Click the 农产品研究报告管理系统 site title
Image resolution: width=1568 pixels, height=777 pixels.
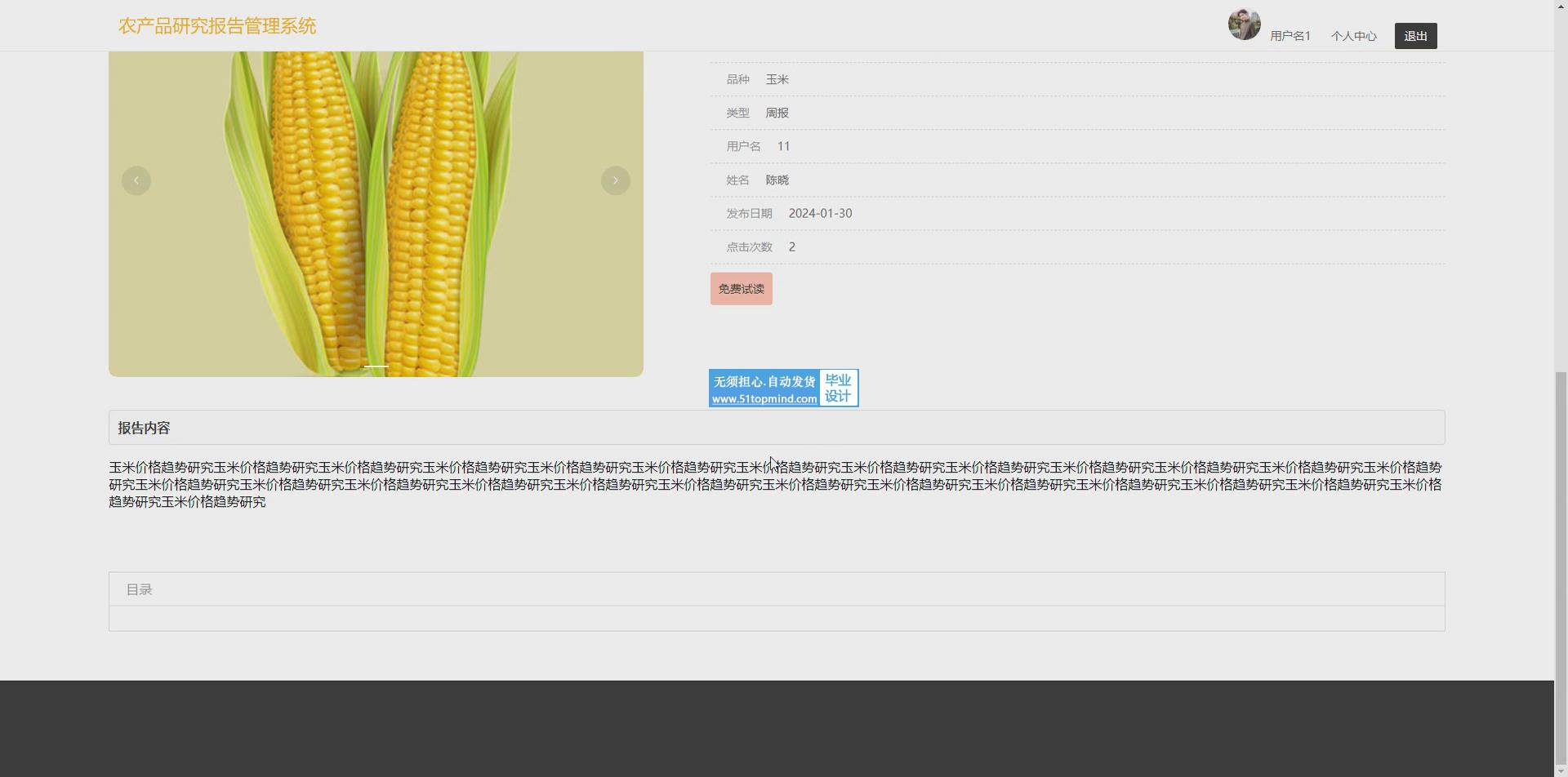(217, 26)
